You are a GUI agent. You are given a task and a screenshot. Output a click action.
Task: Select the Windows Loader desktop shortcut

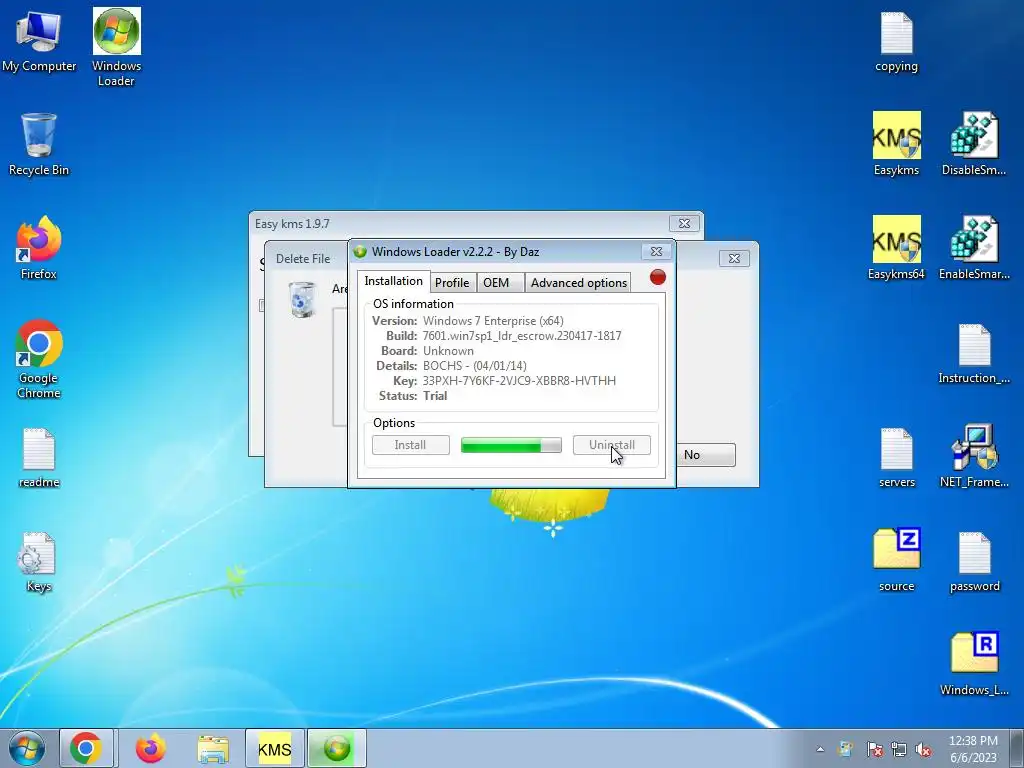coord(116,47)
